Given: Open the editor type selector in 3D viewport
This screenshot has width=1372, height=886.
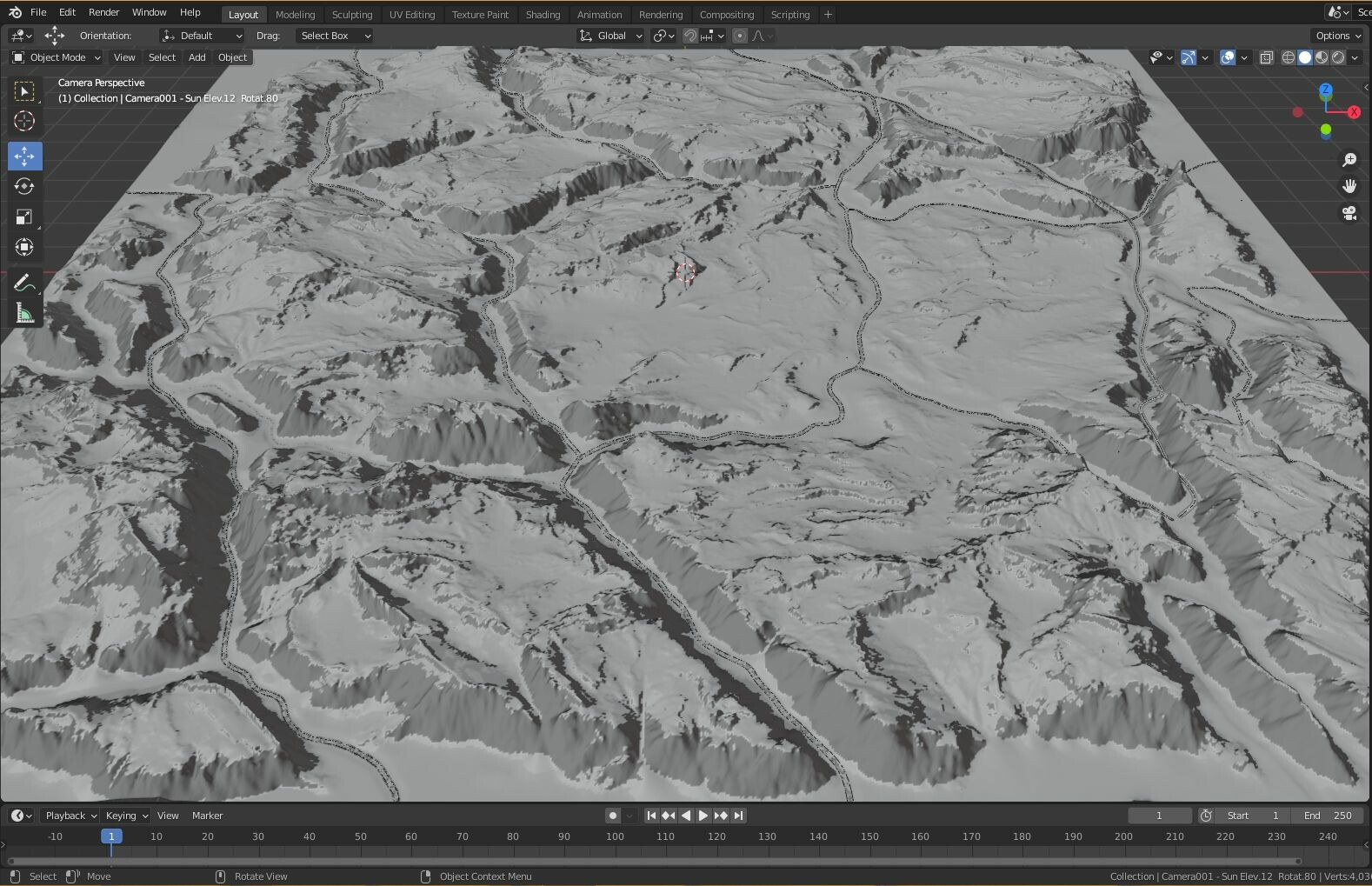Looking at the screenshot, I should click(x=21, y=36).
